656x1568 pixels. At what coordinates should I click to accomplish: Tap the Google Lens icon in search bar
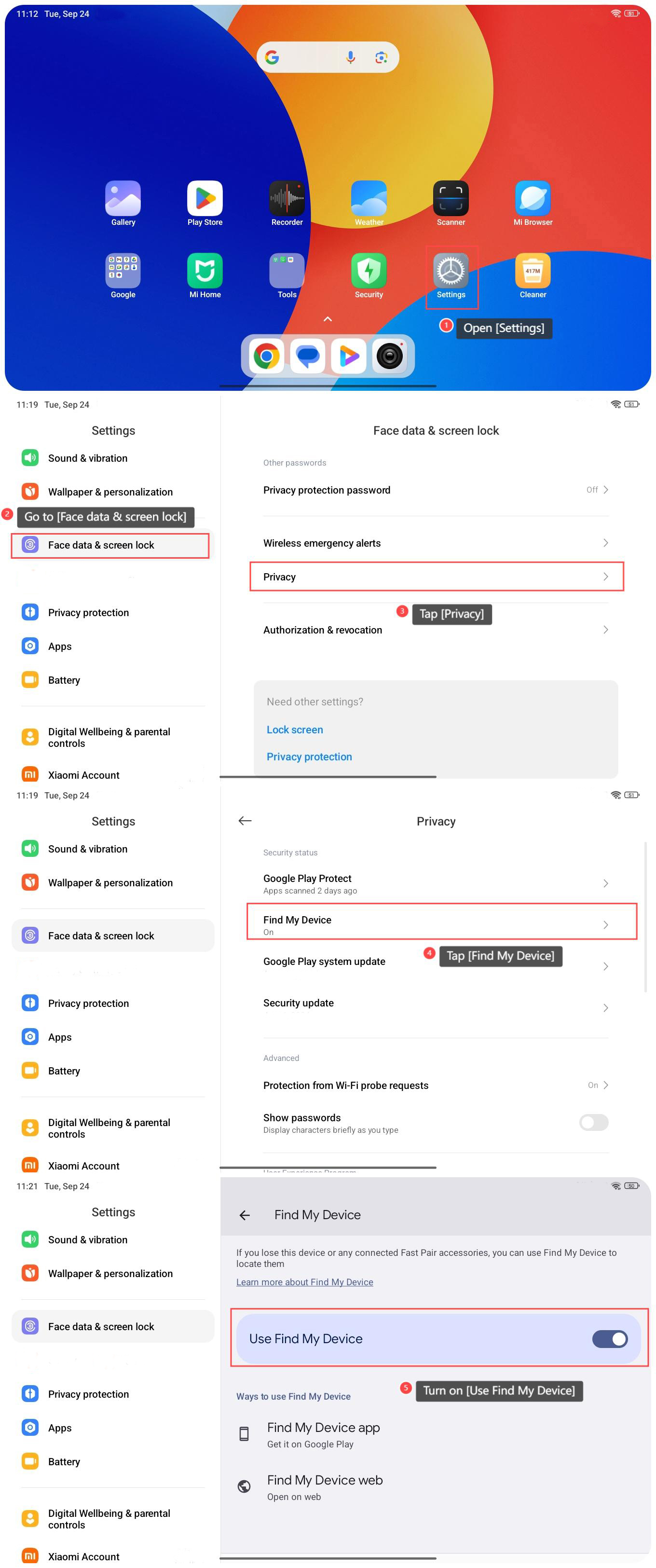382,57
